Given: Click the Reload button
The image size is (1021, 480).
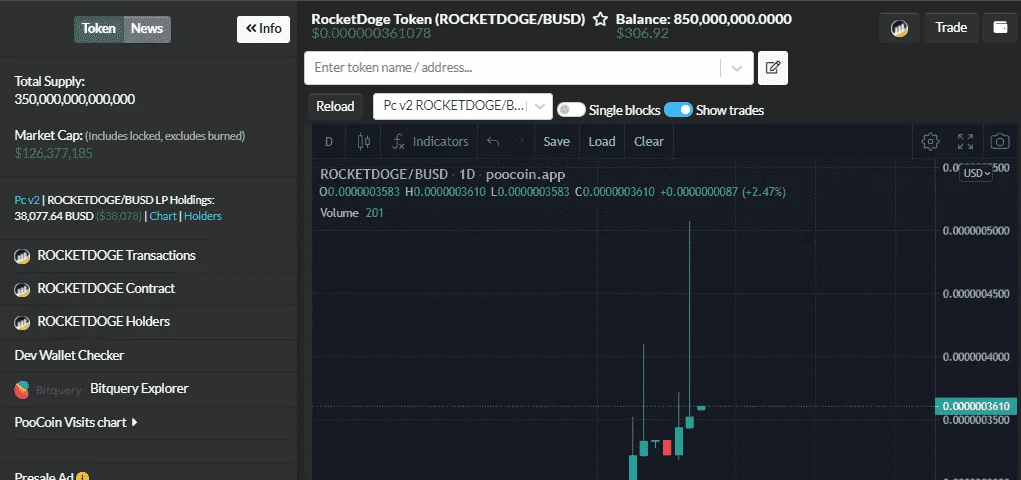Looking at the screenshot, I should (x=335, y=106).
